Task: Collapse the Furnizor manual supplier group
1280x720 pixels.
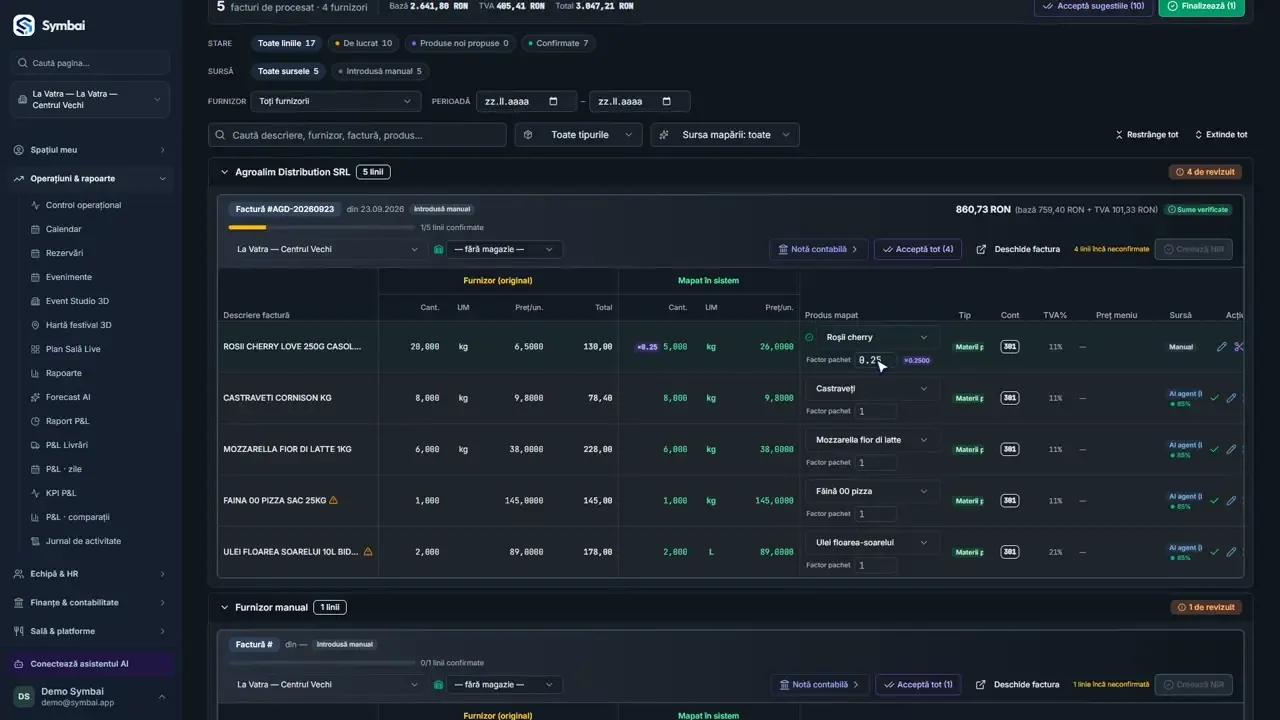Action: point(224,607)
